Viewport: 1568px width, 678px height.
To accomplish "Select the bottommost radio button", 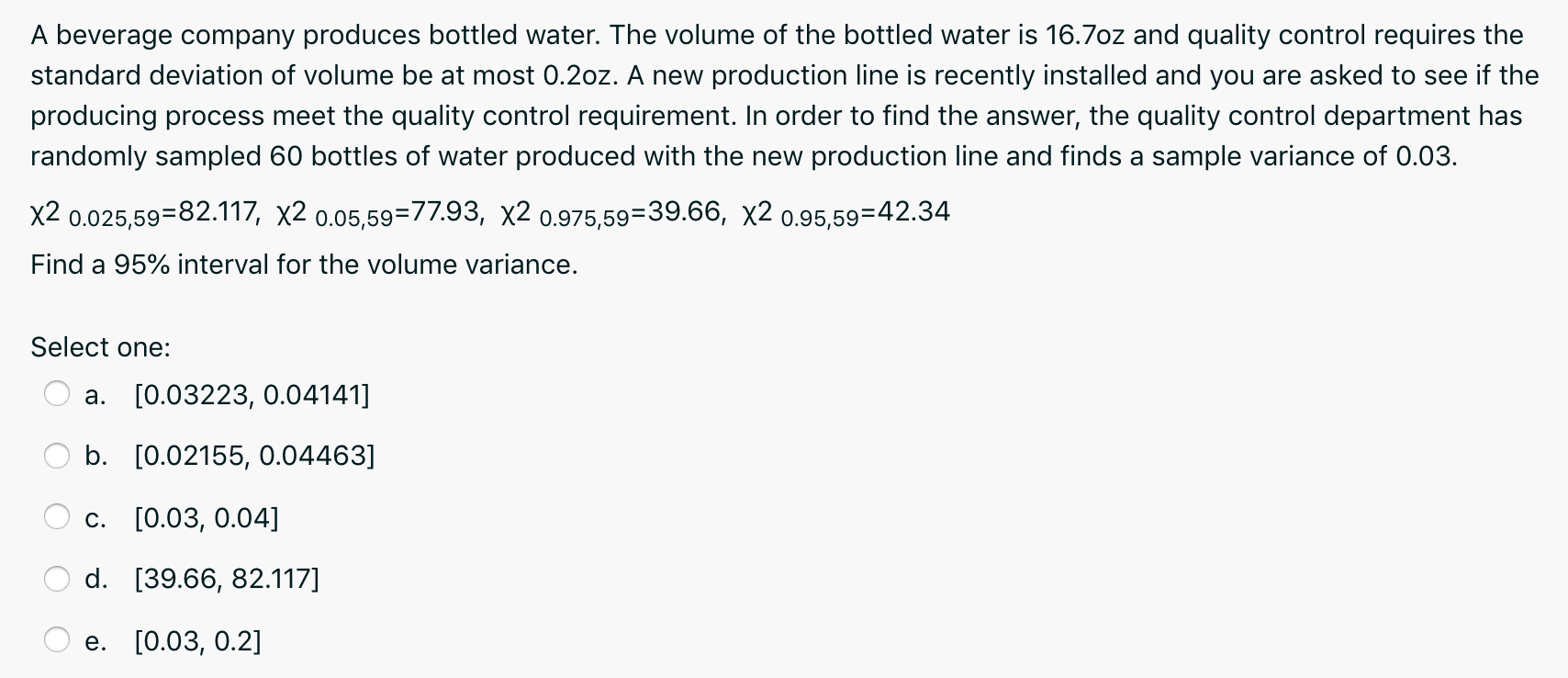I will click(x=57, y=641).
